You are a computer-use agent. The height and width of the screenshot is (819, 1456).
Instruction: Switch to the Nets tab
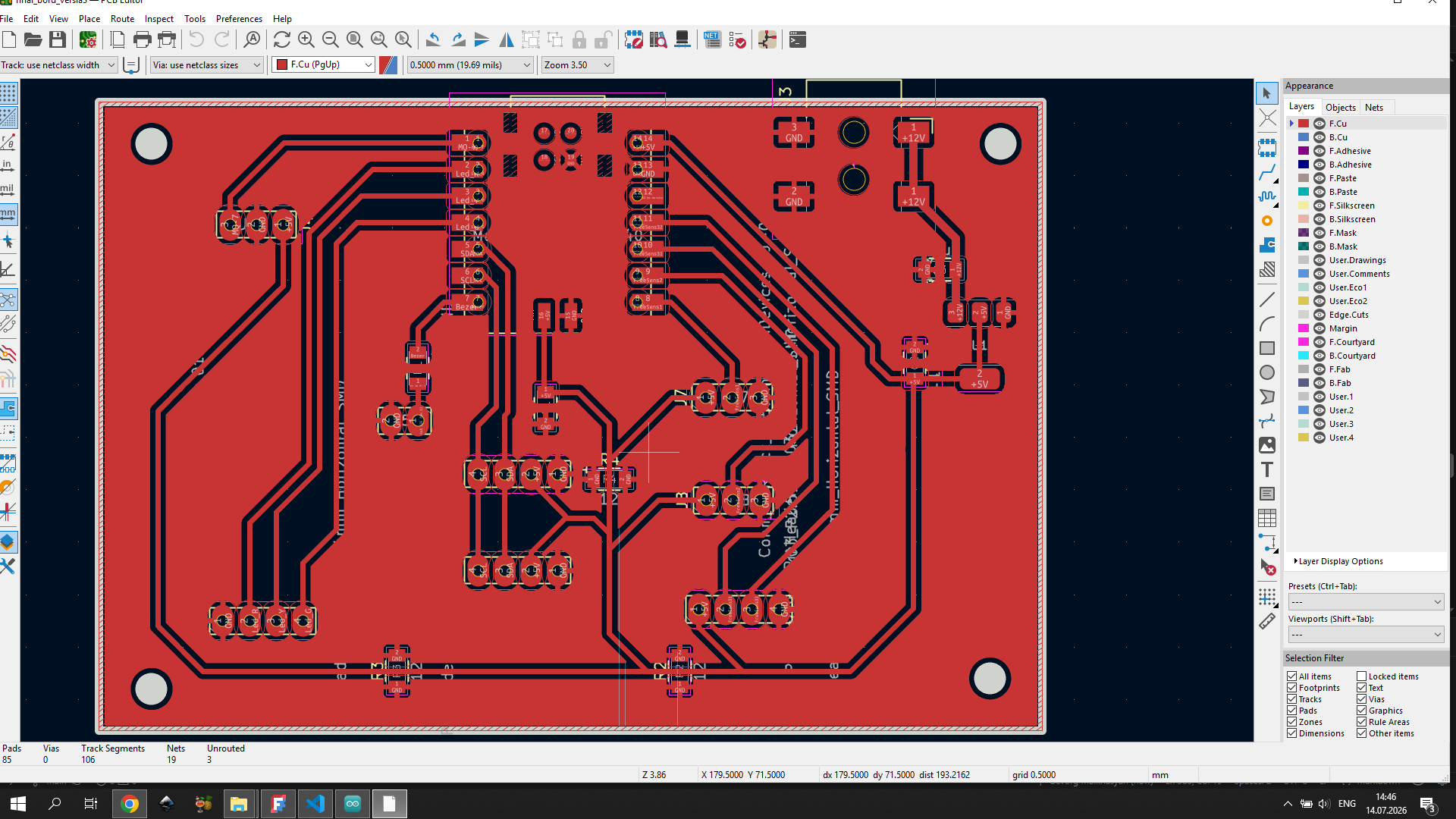(x=1373, y=108)
